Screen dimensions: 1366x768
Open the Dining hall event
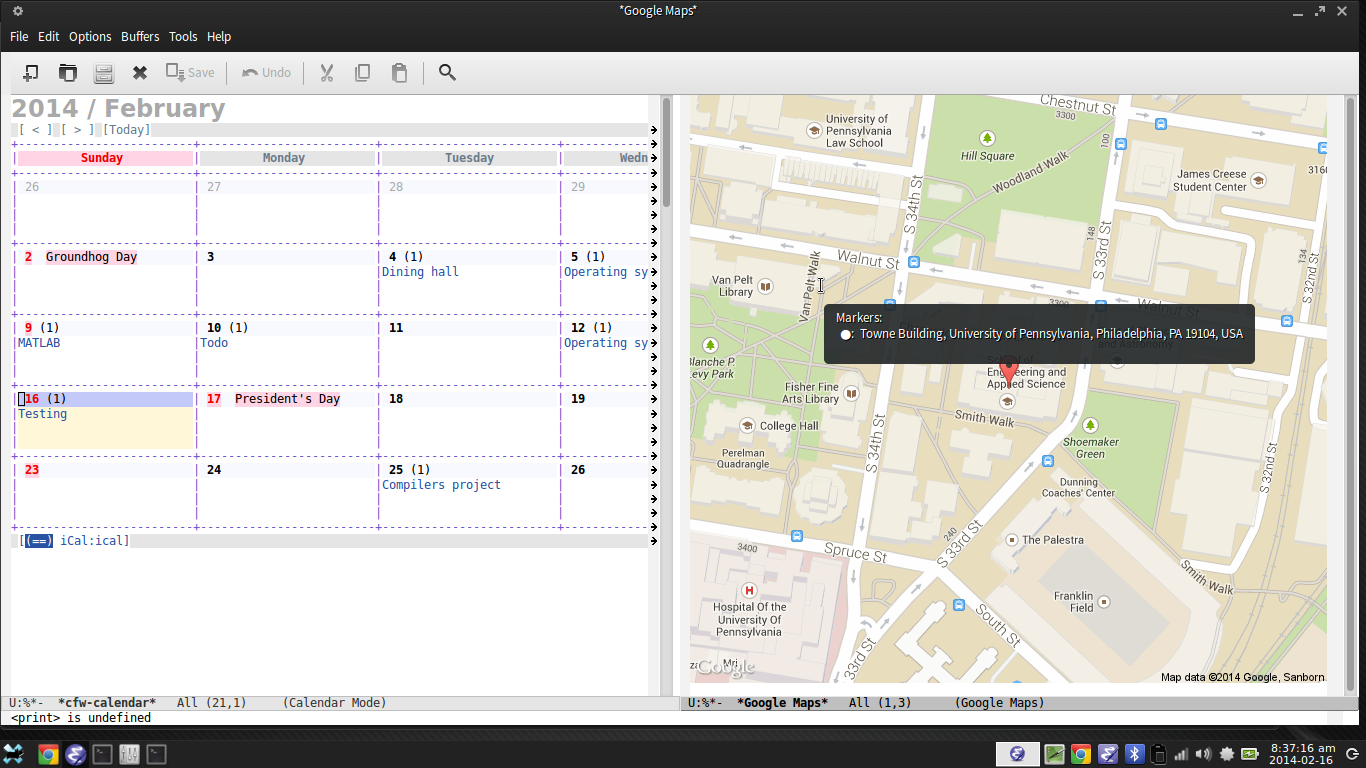pos(420,272)
